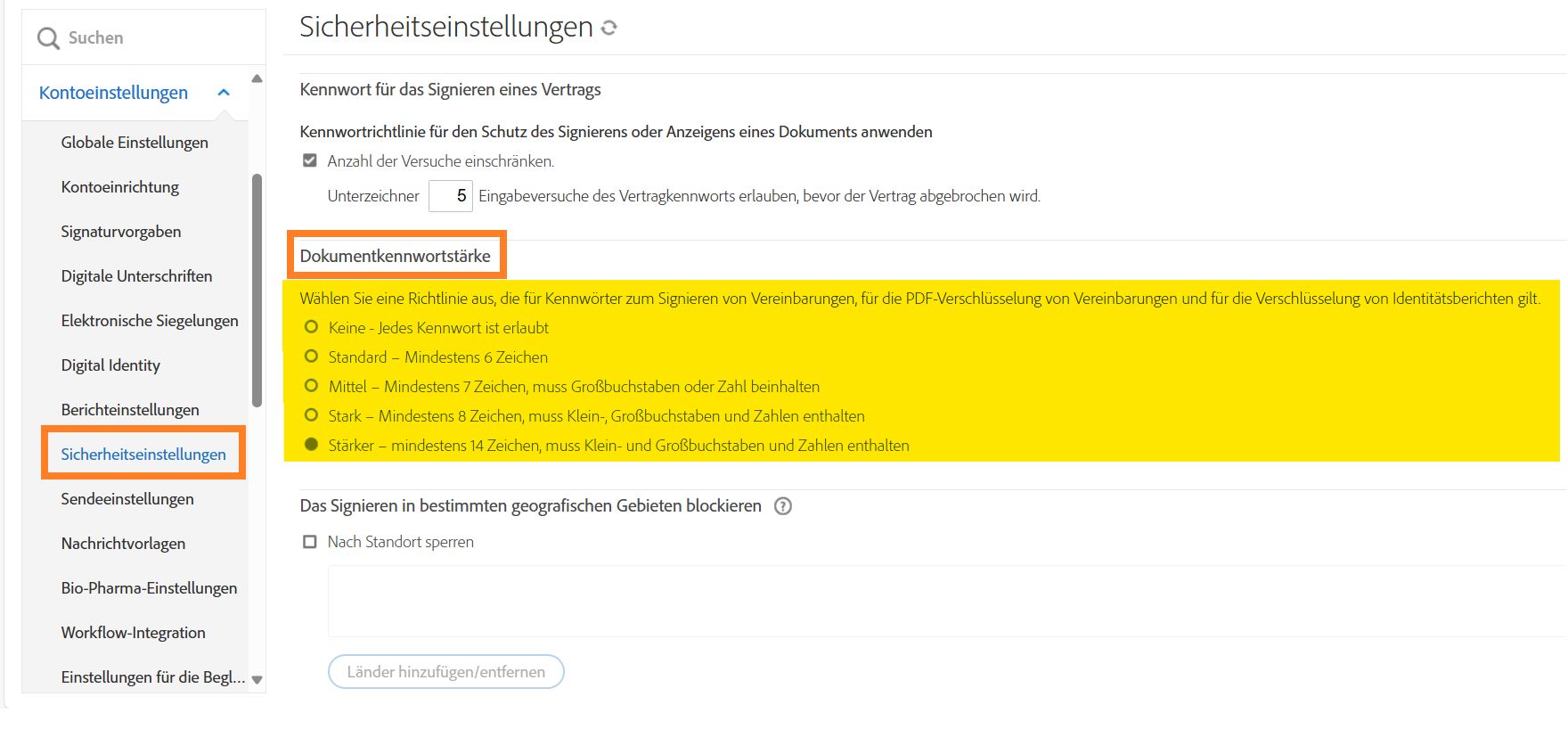Select Keine - Jedes Kennwort ist erlaubt
The height and width of the screenshot is (746, 1568).
tap(311, 327)
